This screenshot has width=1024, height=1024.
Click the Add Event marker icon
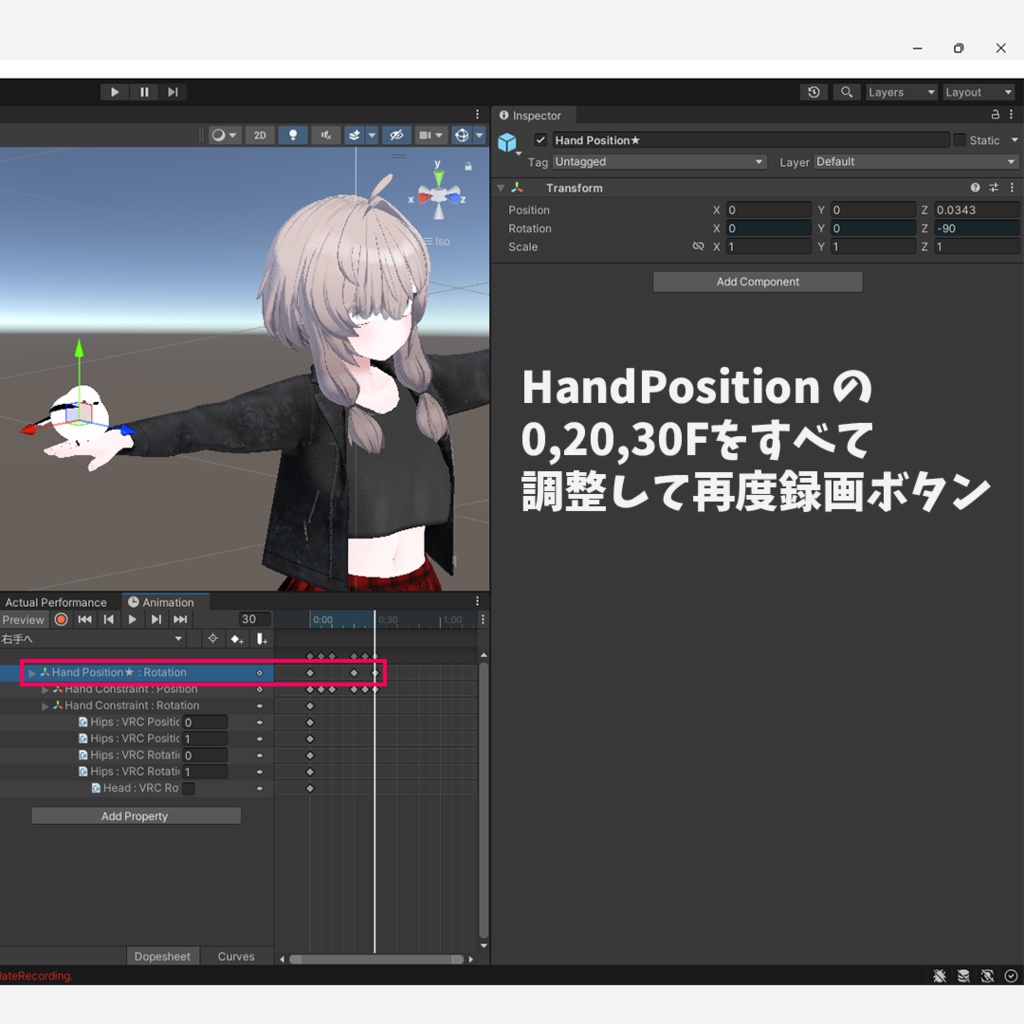[x=262, y=639]
